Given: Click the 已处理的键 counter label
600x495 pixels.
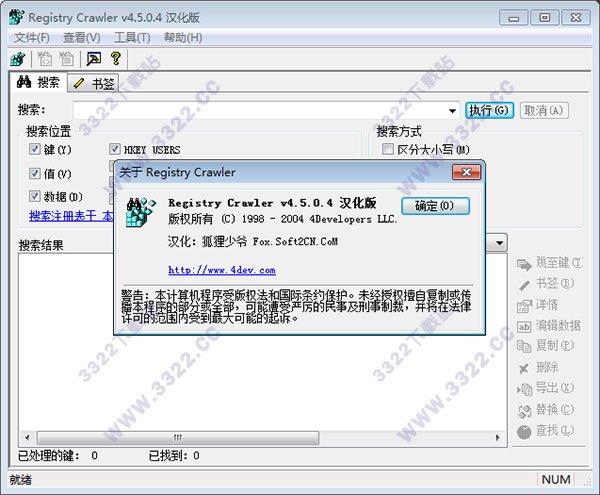Looking at the screenshot, I should pos(49,456).
